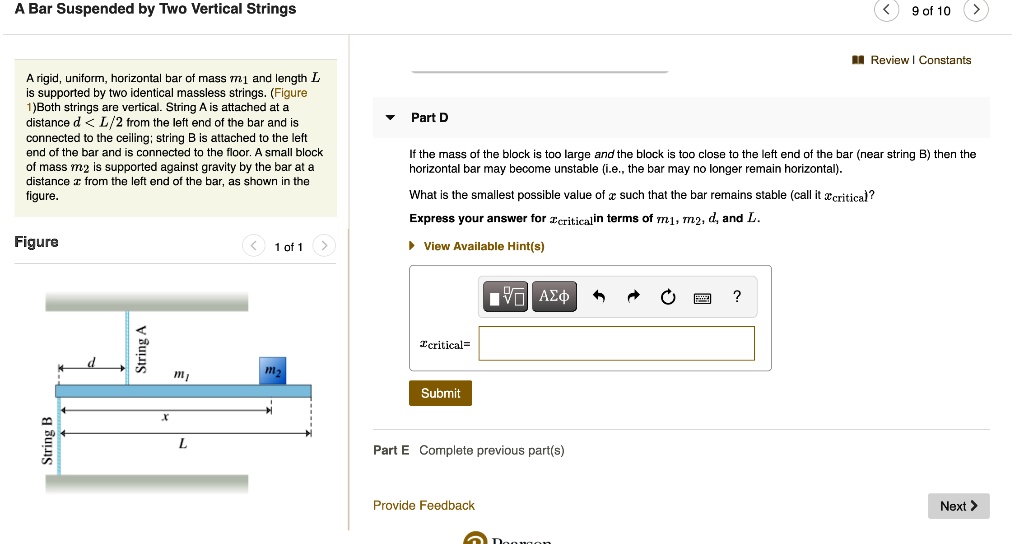Open the Provide Feedback link

click(424, 505)
